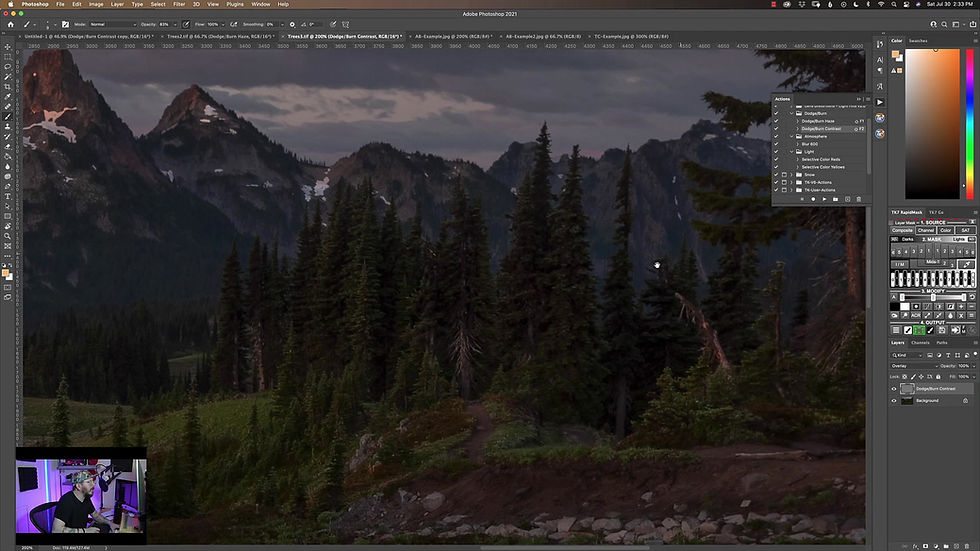Viewport: 980px width, 551px height.
Task: Click the lock position icon in Layers
Action: 921,377
